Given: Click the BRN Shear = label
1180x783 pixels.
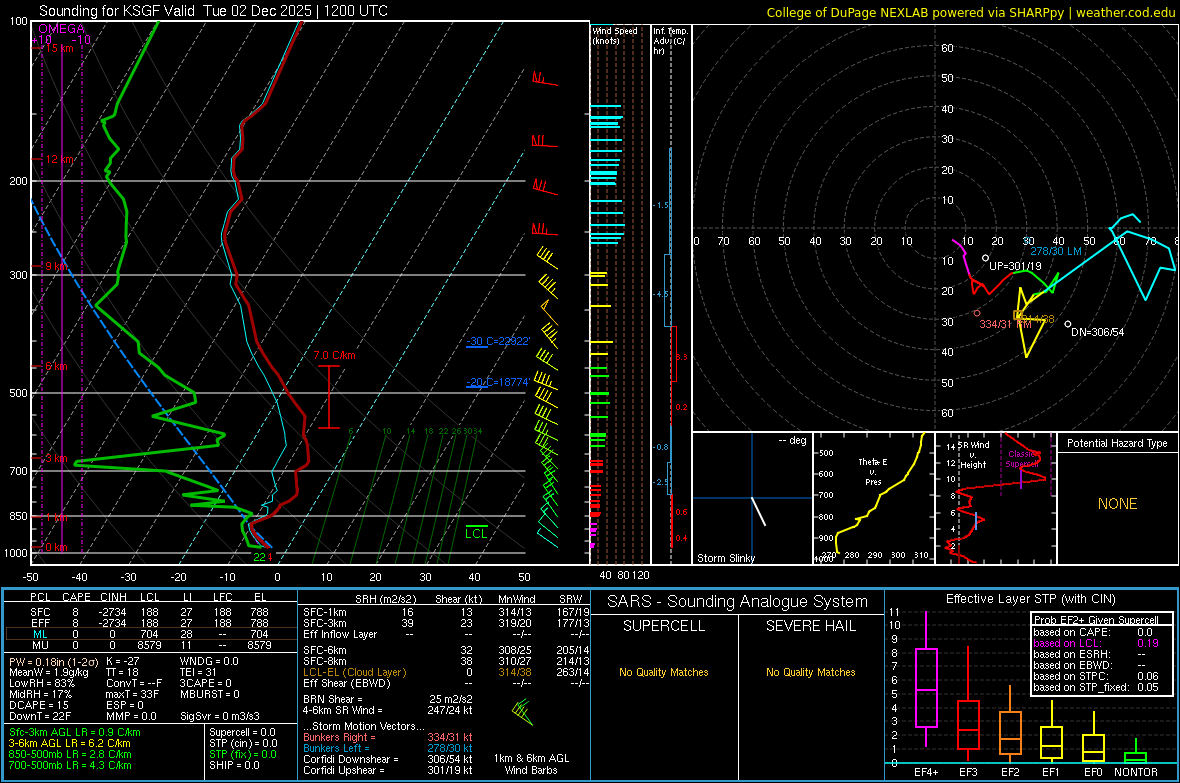Looking at the screenshot, I should [x=332, y=699].
